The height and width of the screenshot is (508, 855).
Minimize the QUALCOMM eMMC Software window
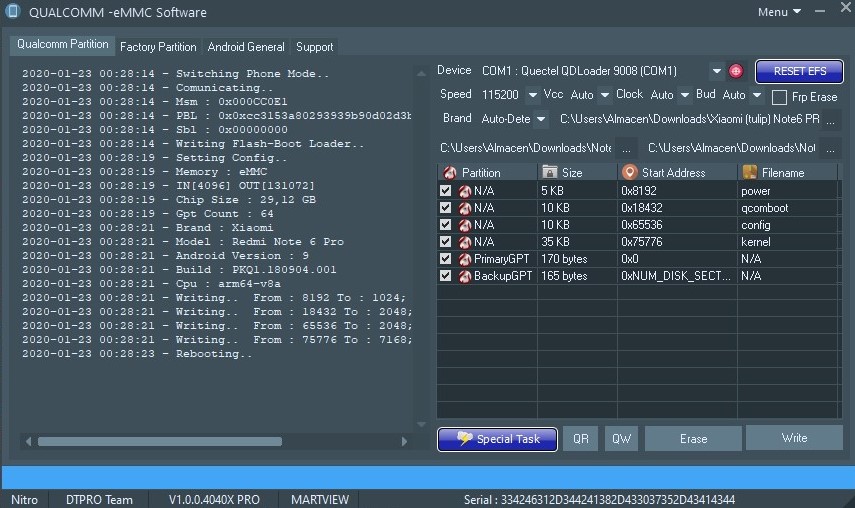pos(820,11)
